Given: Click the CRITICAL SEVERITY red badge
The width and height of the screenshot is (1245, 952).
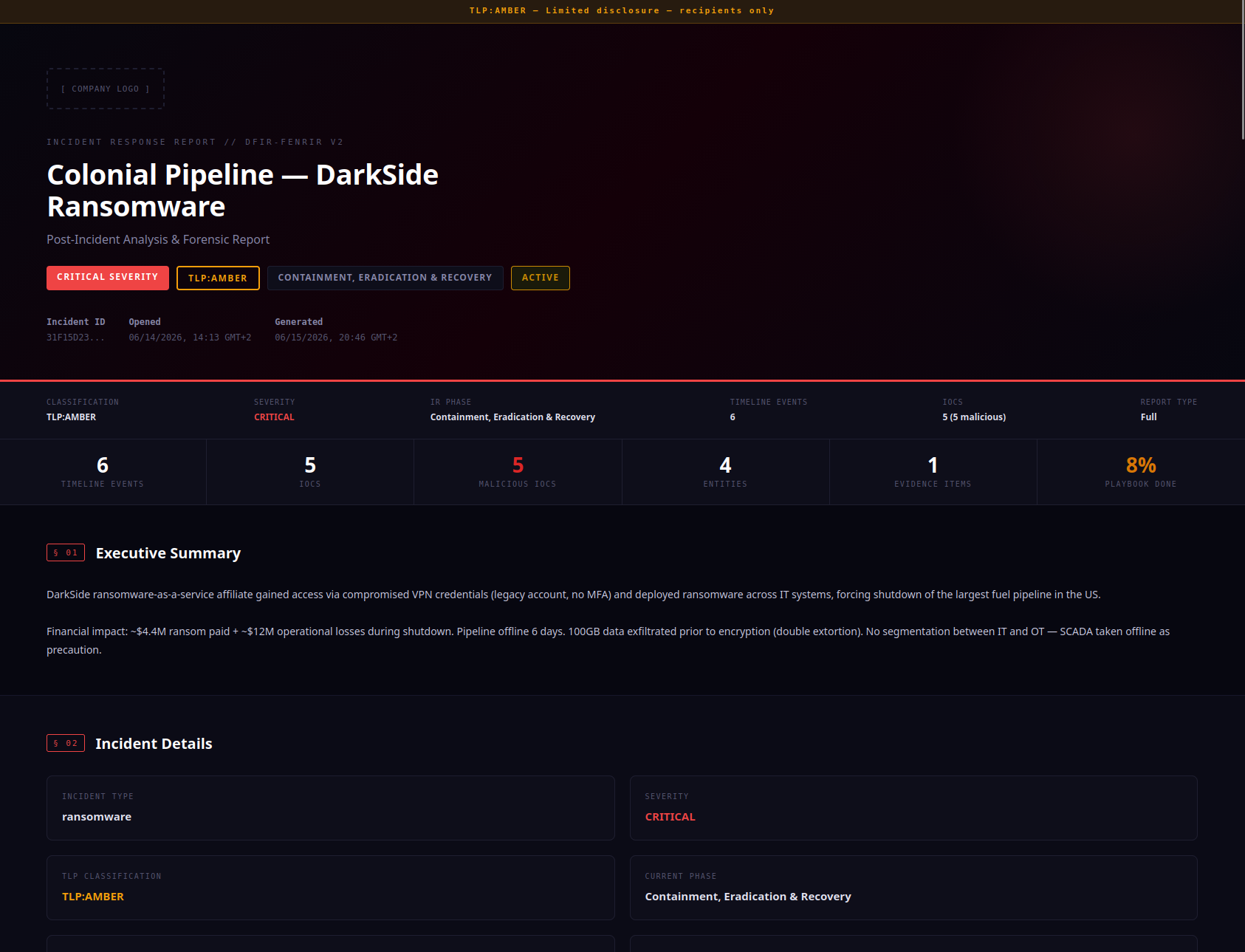Looking at the screenshot, I should [108, 278].
